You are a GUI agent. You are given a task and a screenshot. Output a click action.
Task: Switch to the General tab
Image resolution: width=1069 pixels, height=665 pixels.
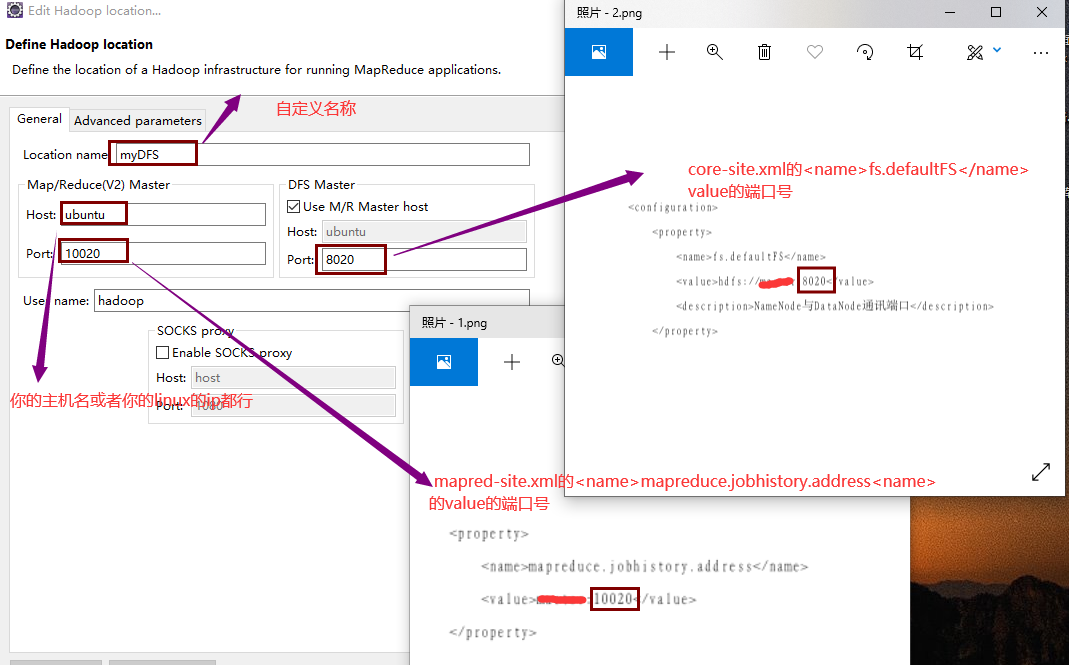(39, 119)
